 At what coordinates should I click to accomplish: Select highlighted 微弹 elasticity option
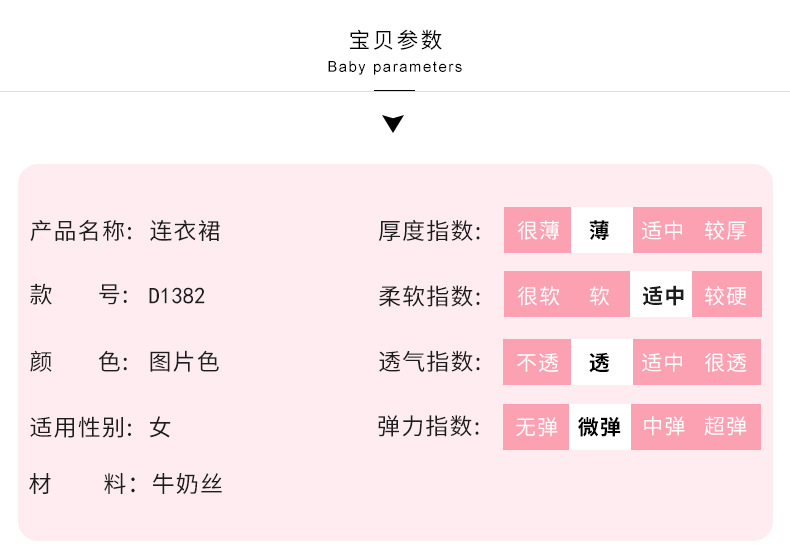point(600,428)
